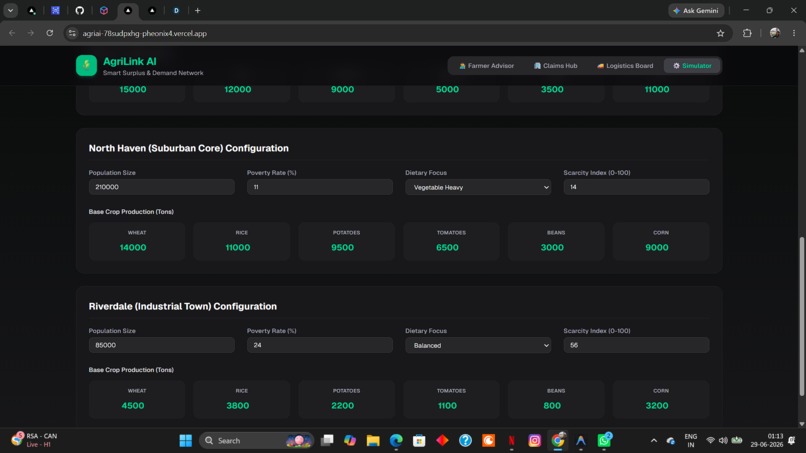The width and height of the screenshot is (806, 453).
Task: Click the page vertical scrollbar thumb
Action: coord(802,316)
